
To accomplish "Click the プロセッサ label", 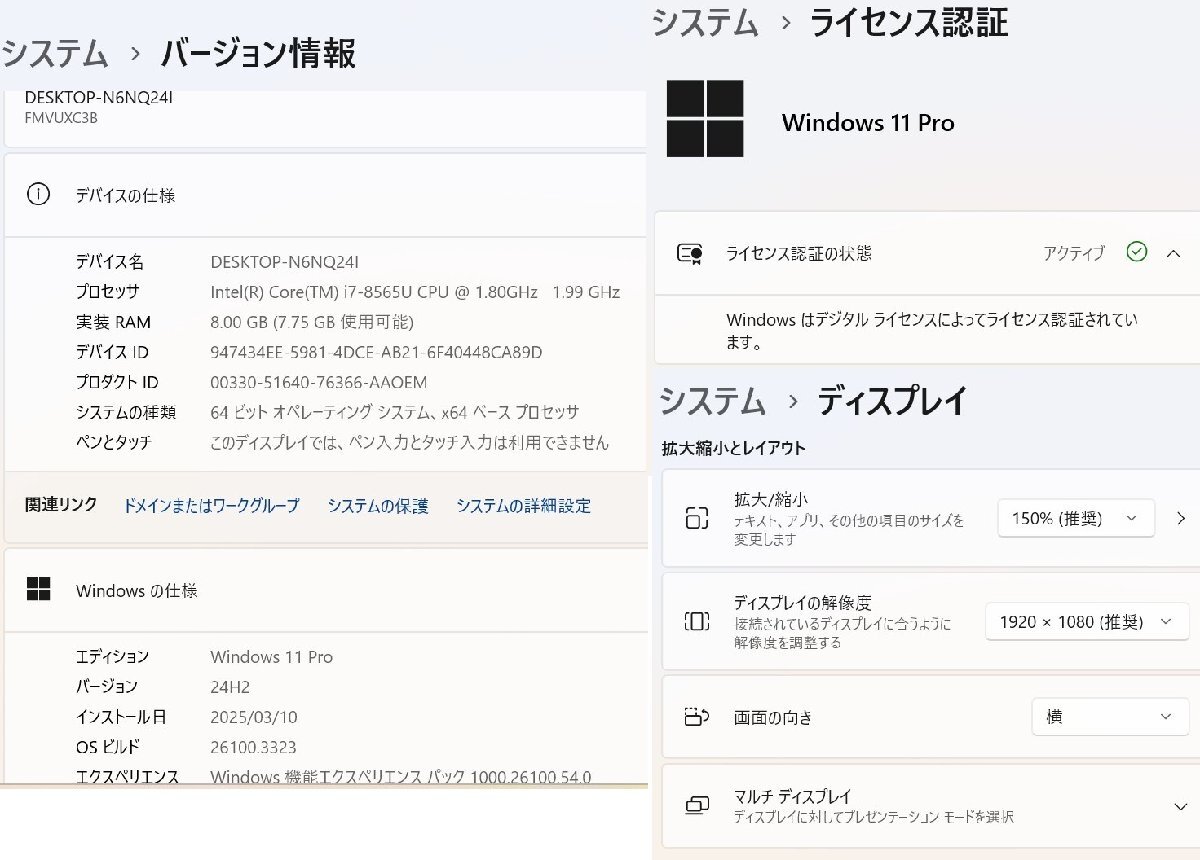I will pyautogui.click(x=107, y=292).
